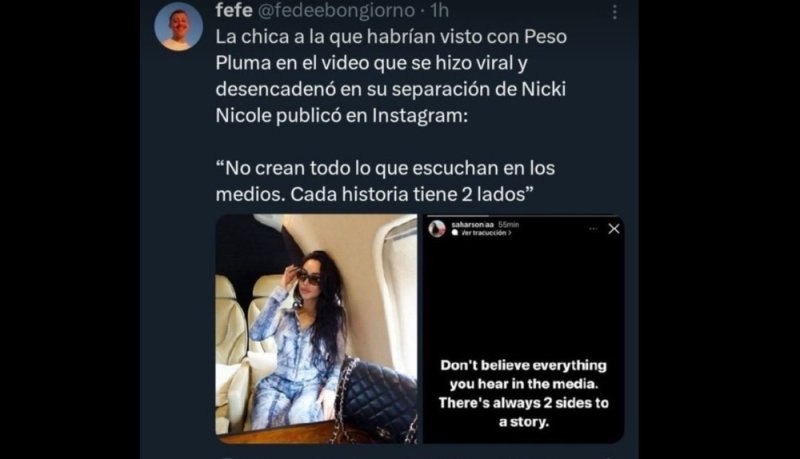Image resolution: width=800 pixels, height=459 pixels.
Task: Open the 'Ver traducción' translation link
Action: (483, 233)
